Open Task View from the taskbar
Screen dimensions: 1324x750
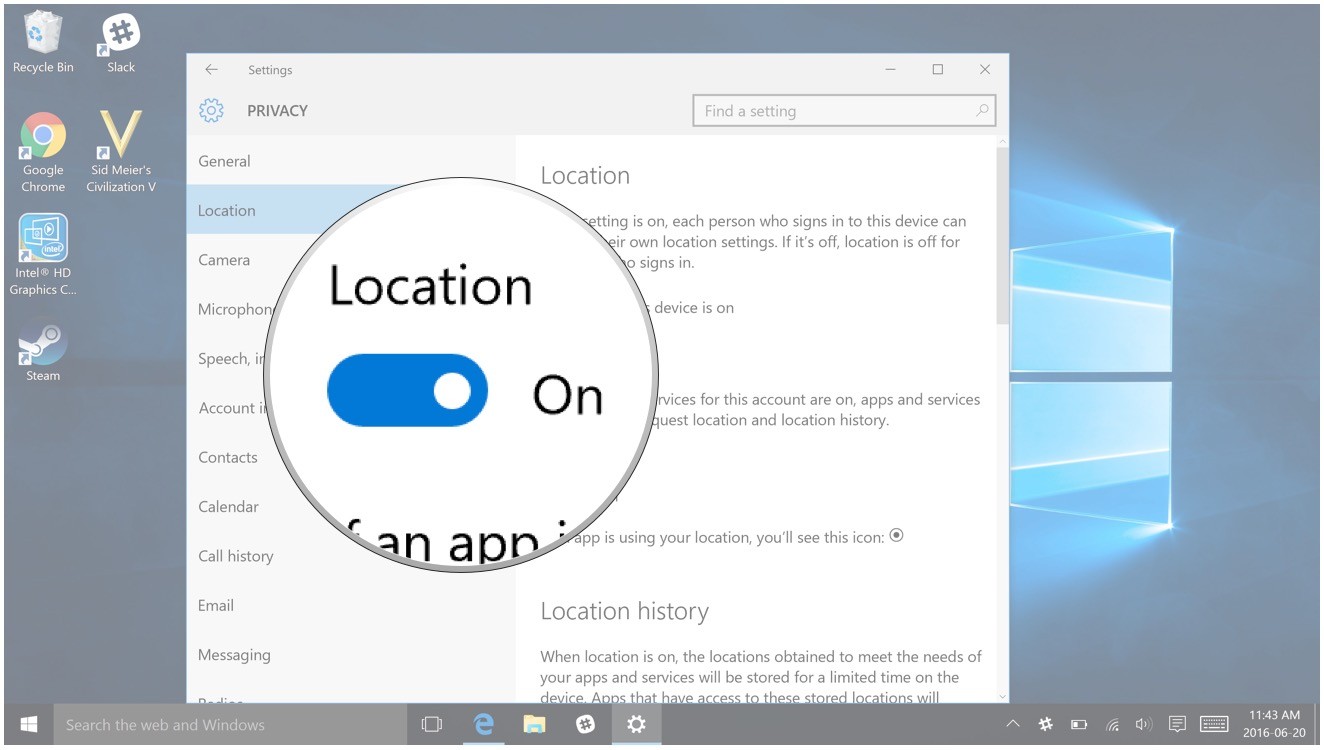coord(432,724)
